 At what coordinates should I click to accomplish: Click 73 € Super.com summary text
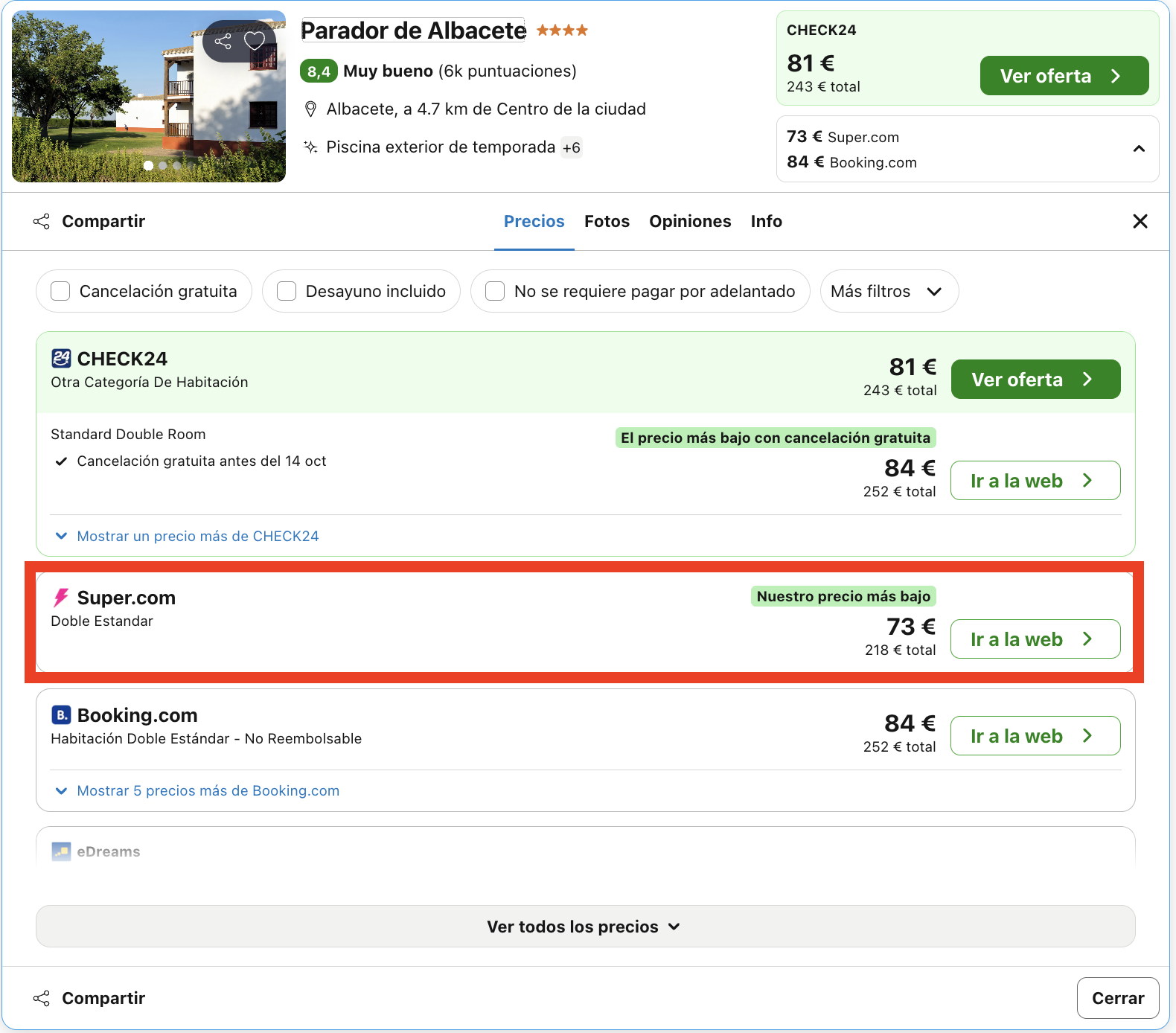843,137
